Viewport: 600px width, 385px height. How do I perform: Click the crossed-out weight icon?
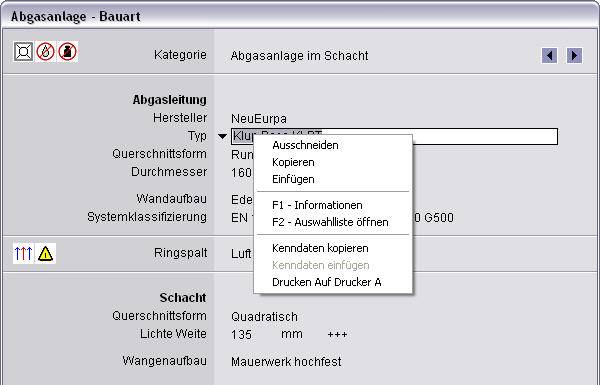point(68,52)
